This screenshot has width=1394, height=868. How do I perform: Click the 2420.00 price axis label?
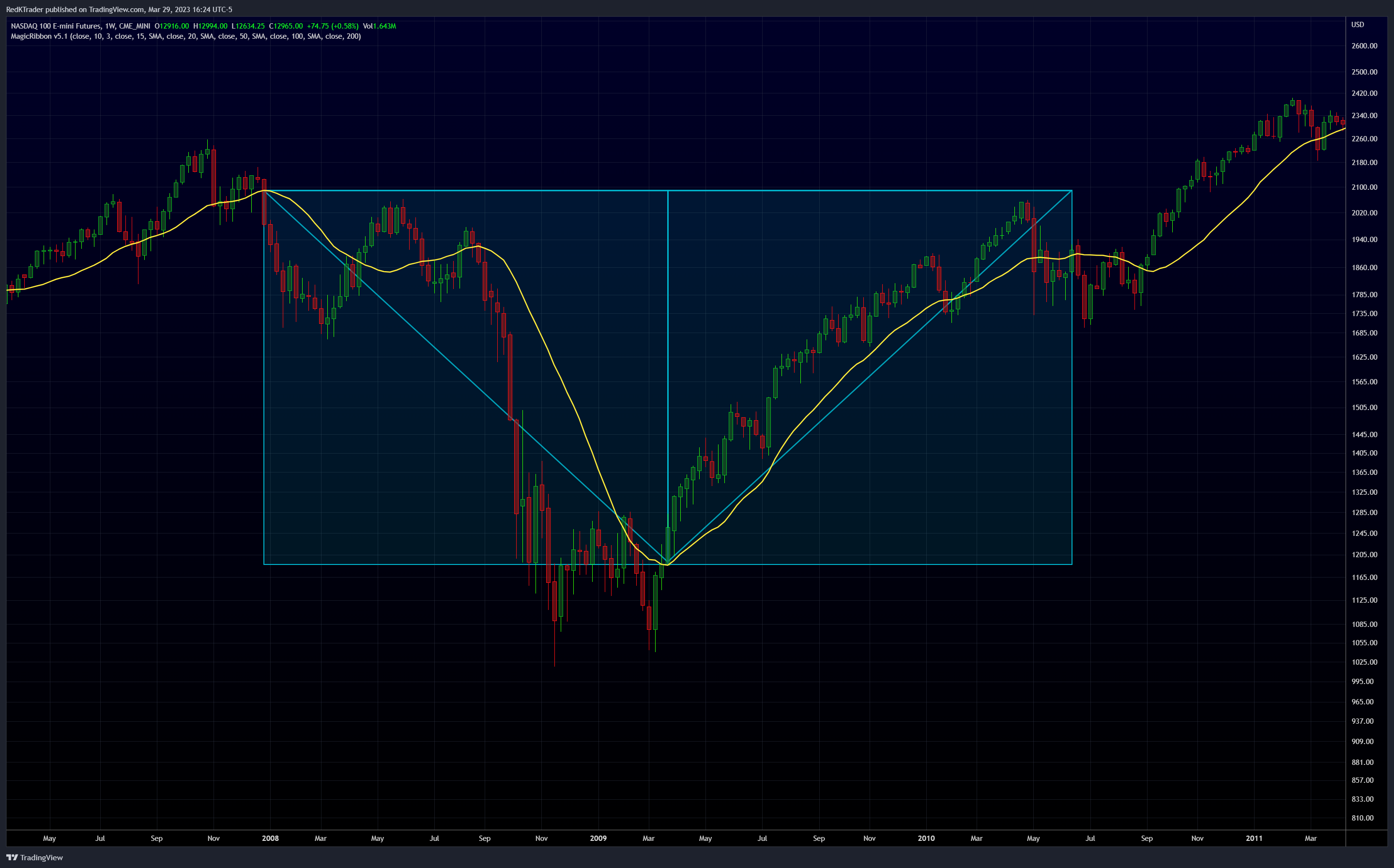(1364, 93)
